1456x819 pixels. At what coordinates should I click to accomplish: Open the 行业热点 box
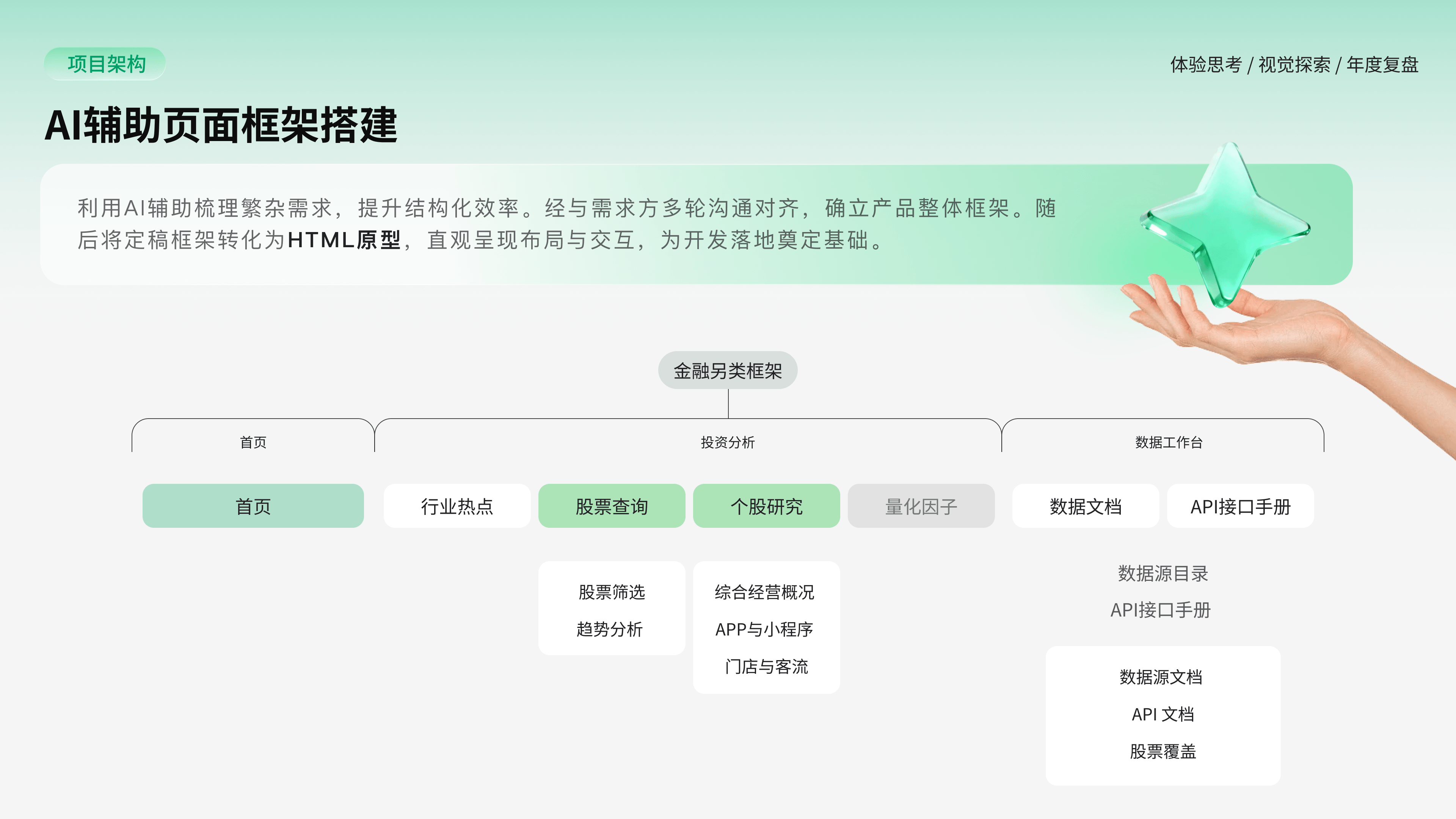point(457,506)
